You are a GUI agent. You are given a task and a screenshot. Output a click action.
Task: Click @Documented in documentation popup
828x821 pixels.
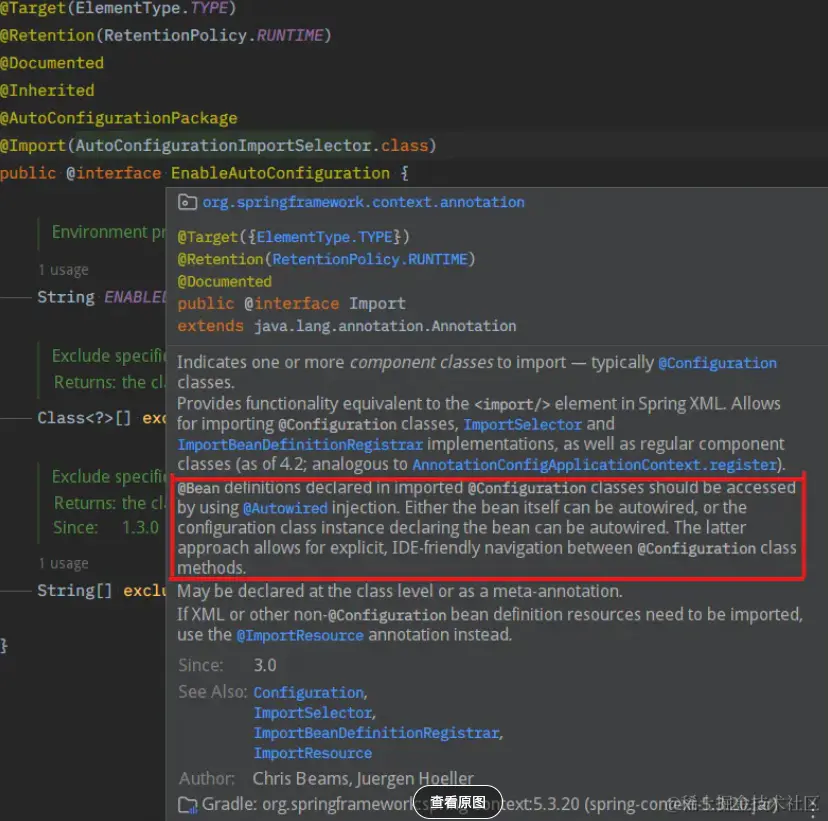point(224,281)
